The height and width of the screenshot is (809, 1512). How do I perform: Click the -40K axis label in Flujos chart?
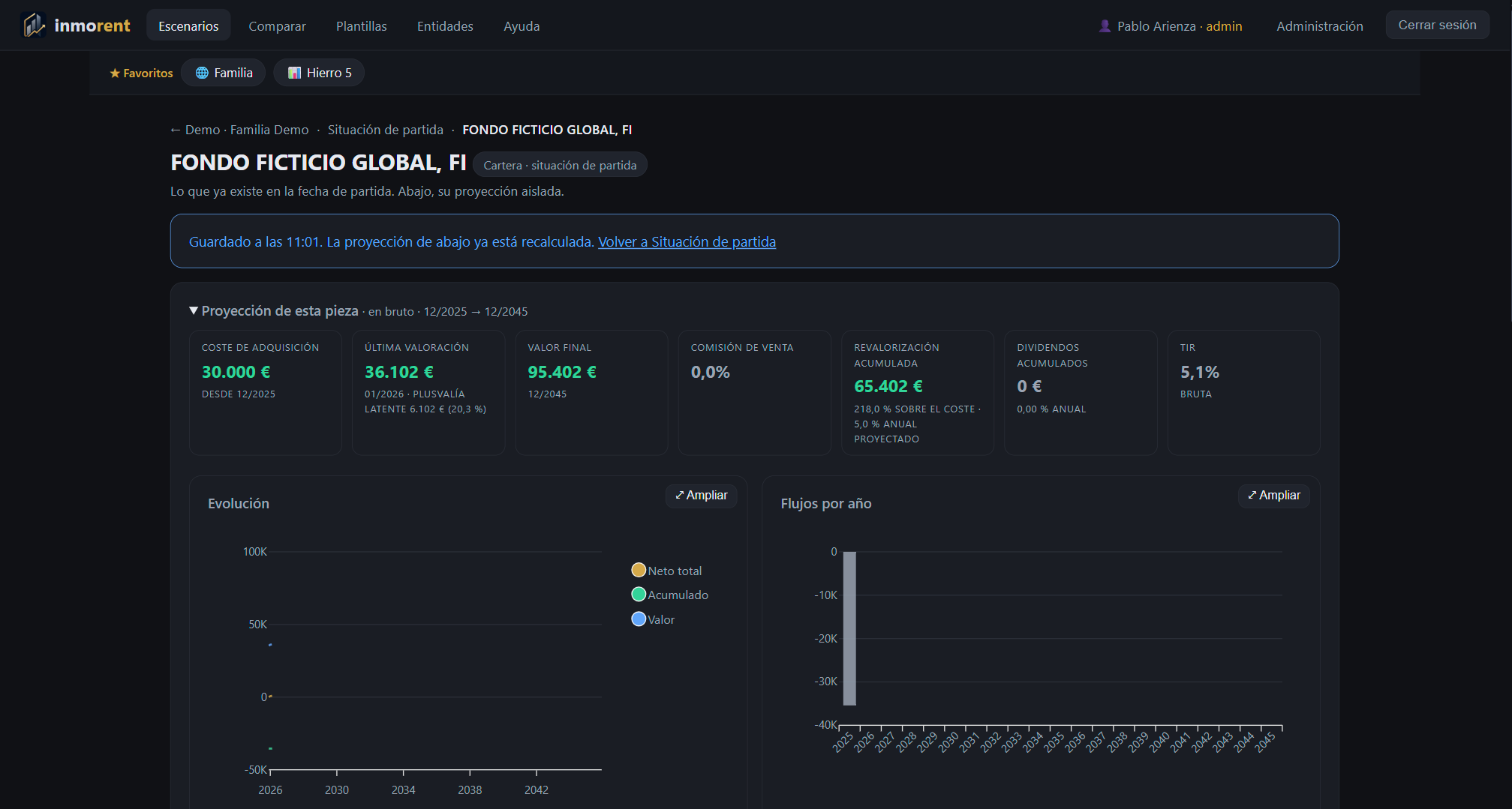pos(825,725)
